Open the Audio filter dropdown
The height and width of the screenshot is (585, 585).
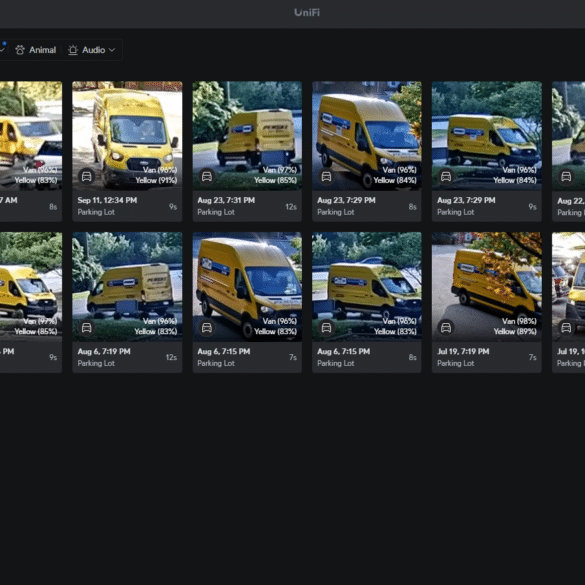[91, 50]
